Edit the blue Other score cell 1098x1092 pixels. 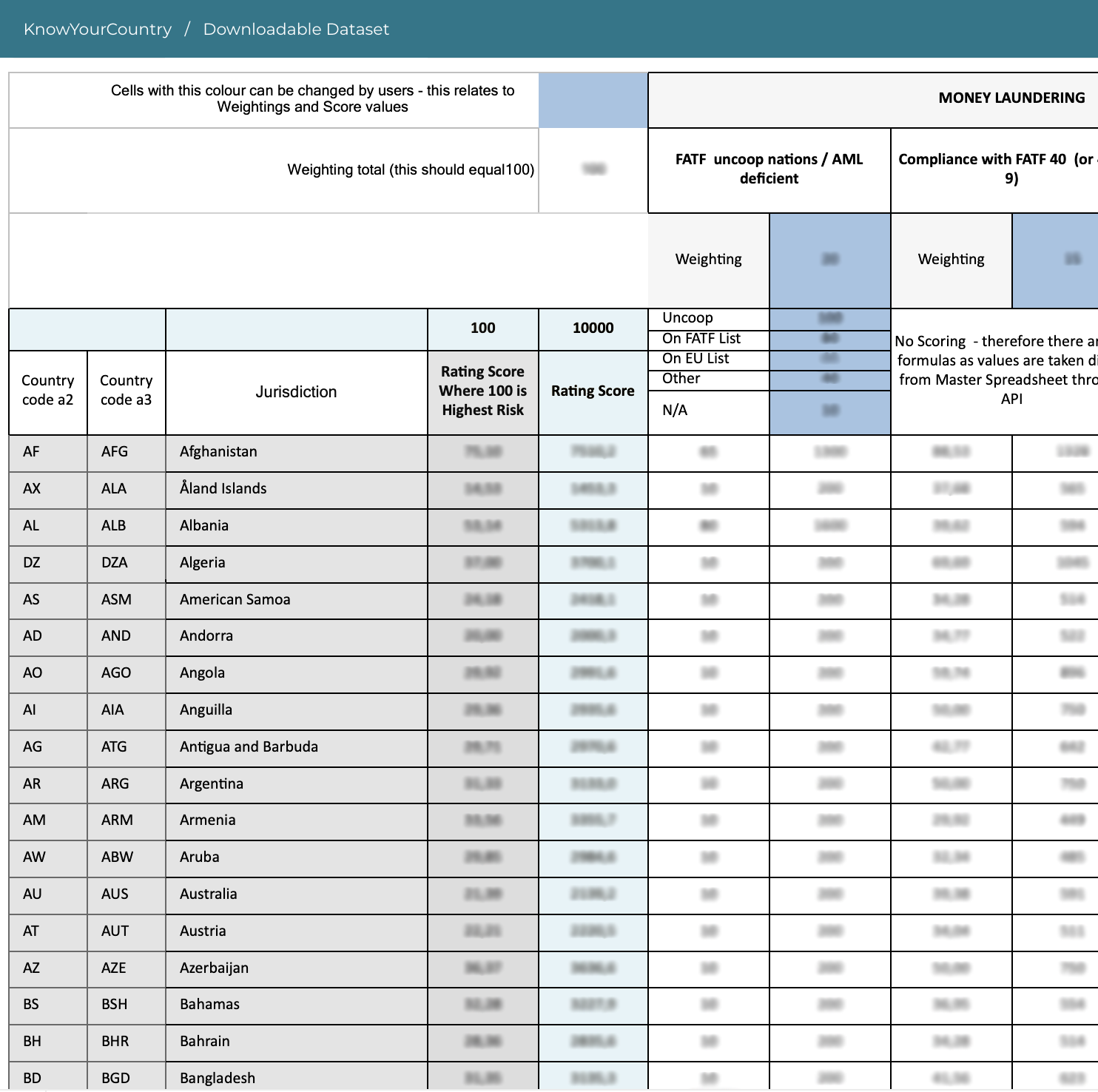[x=830, y=379]
